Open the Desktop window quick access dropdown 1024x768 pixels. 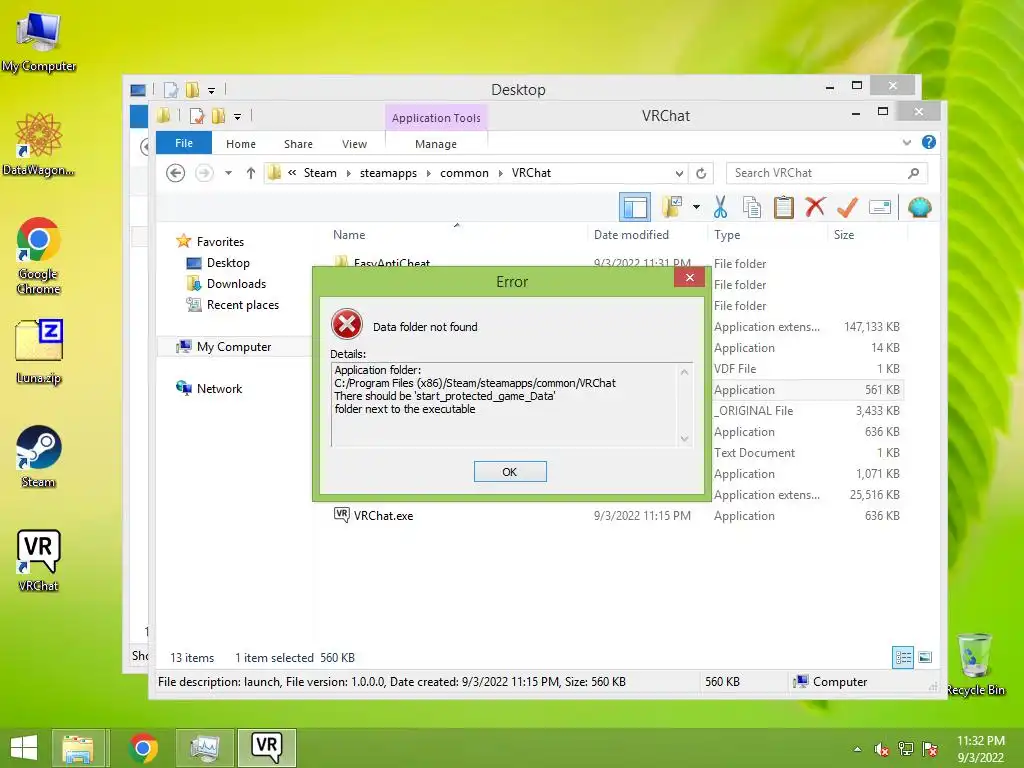[211, 90]
